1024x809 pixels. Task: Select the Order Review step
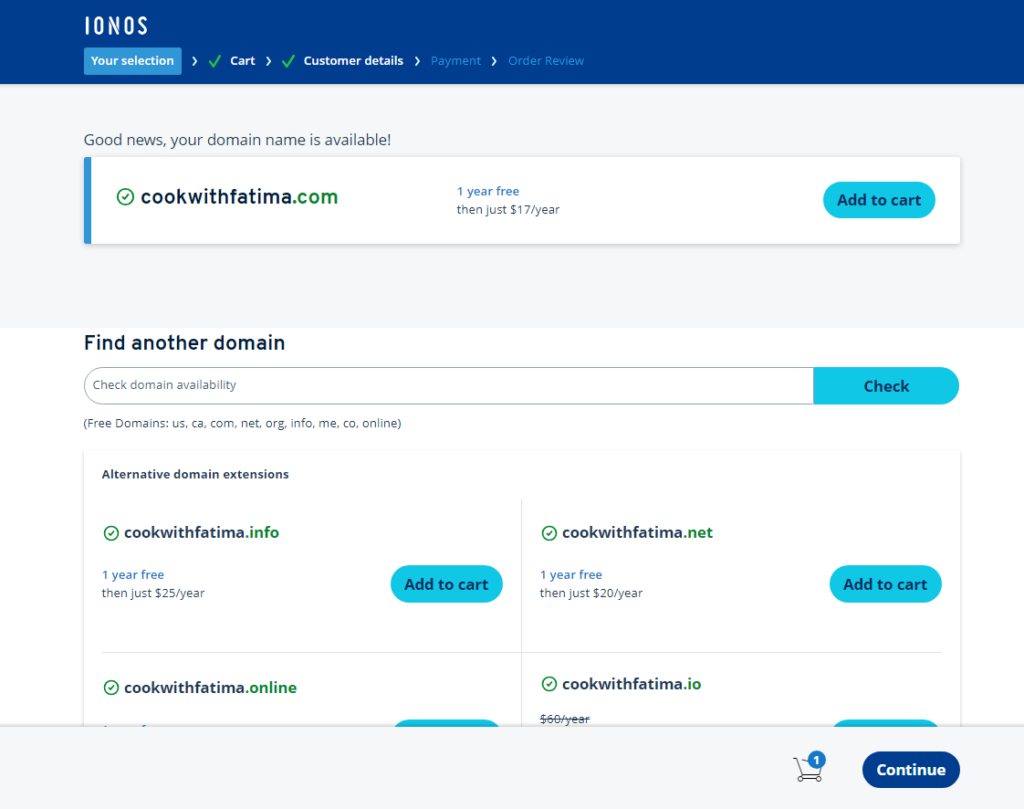coord(546,61)
